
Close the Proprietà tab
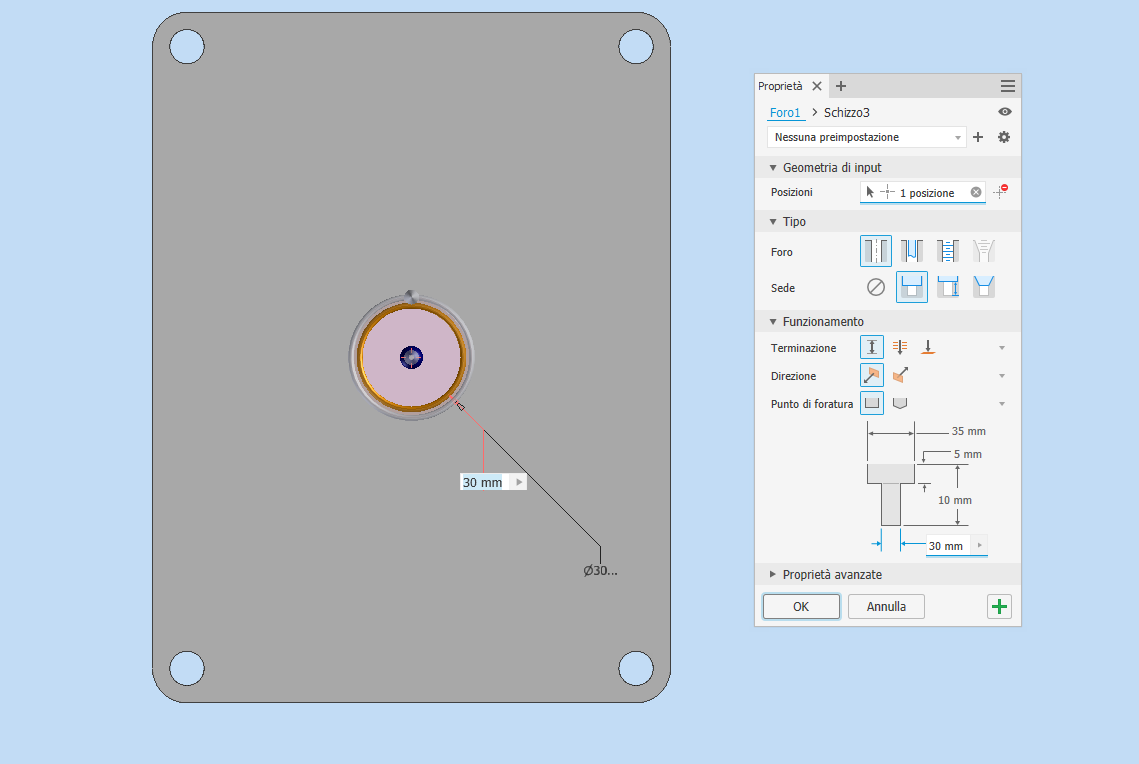816,86
